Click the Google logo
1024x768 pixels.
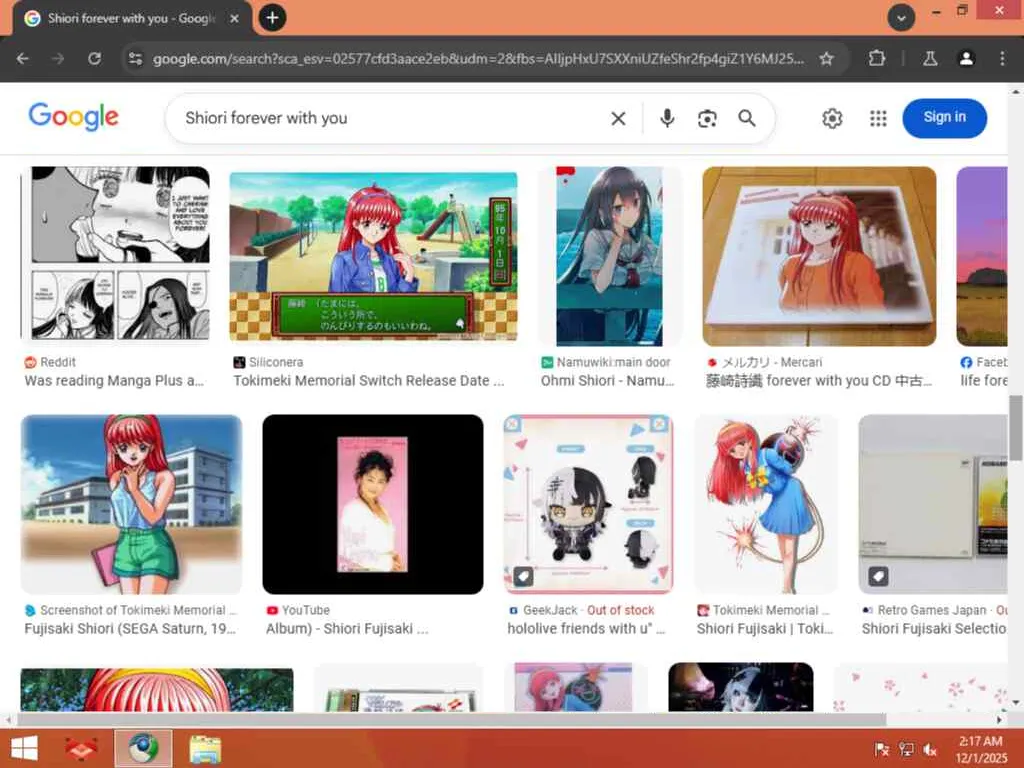click(x=74, y=117)
